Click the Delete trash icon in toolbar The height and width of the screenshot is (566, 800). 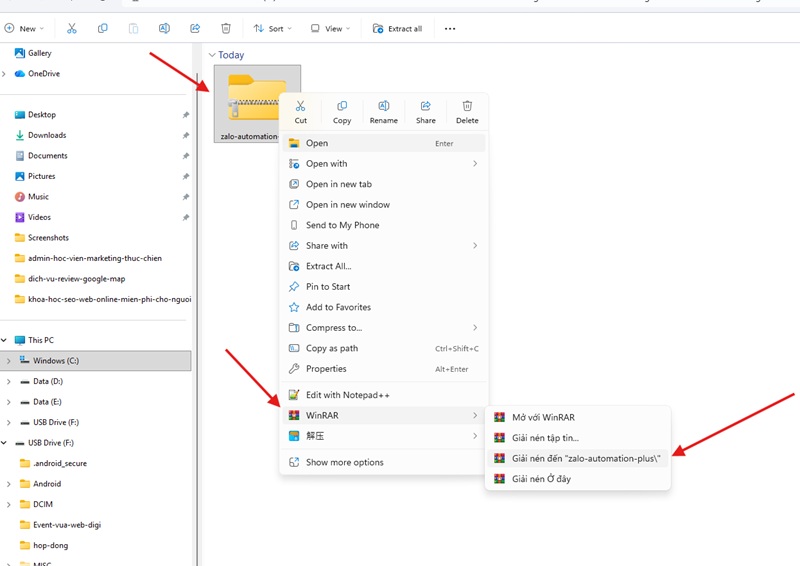click(226, 29)
